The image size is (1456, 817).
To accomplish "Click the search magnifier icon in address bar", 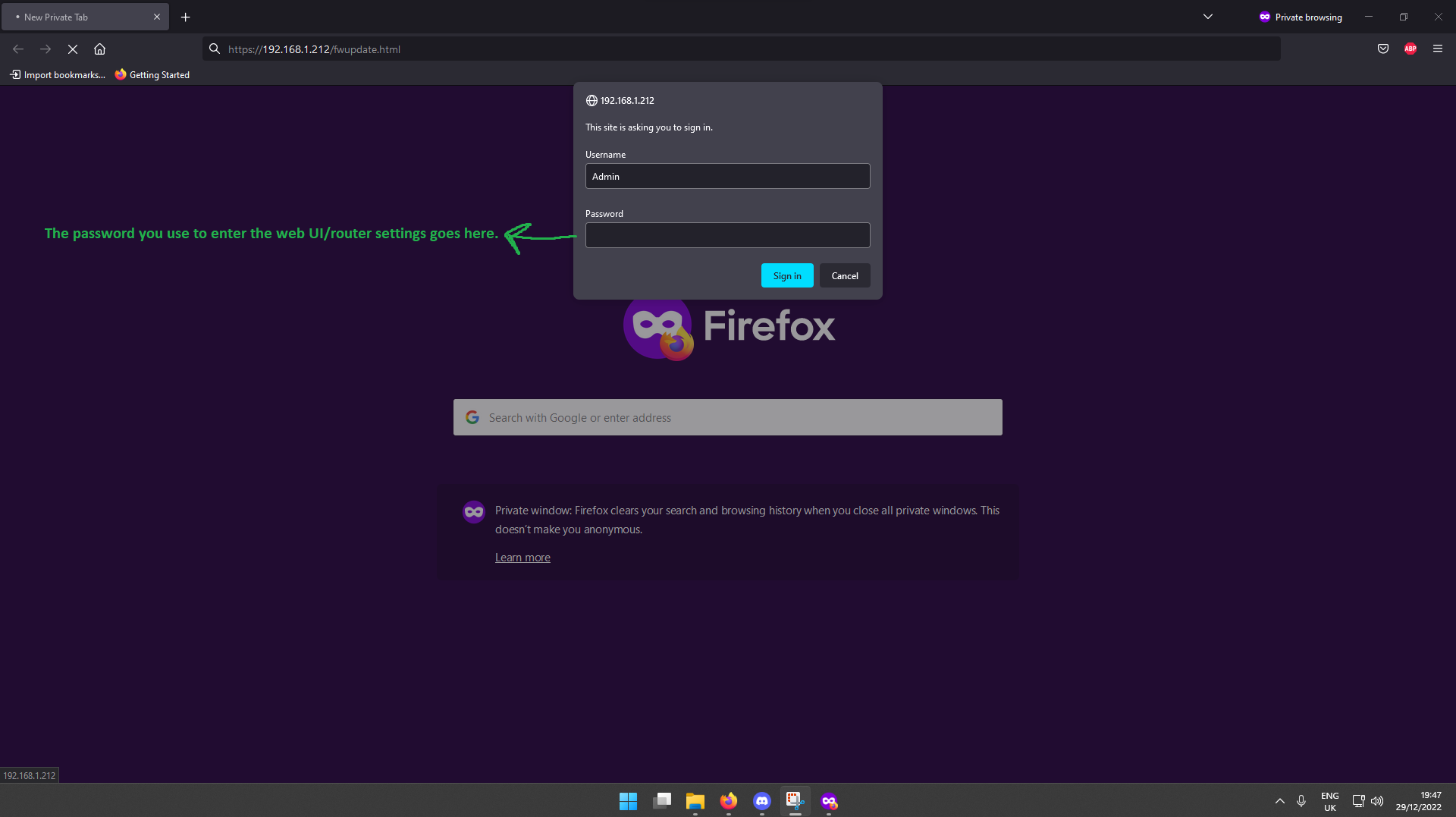I will (215, 49).
